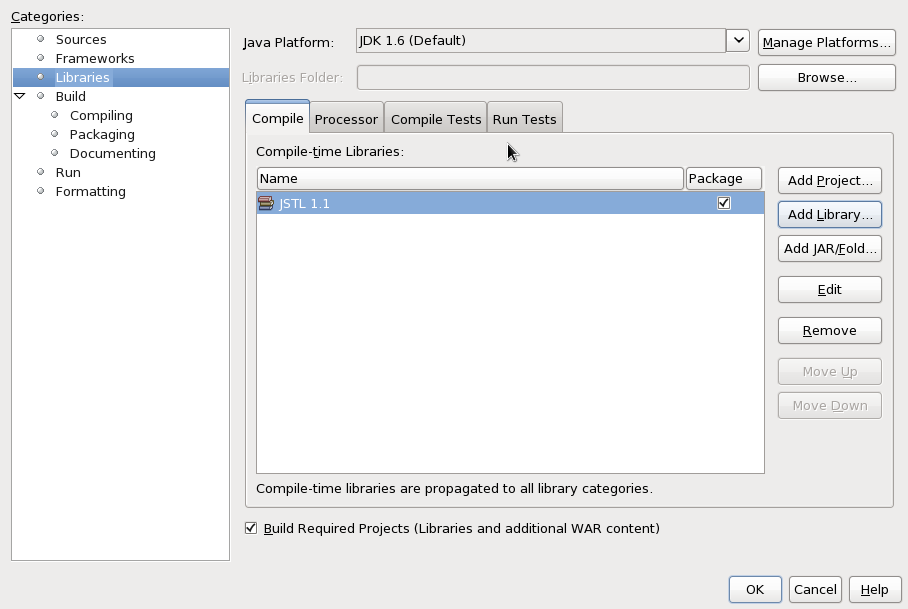
Task: Select JDK 1.6 (Default) combo box
Action: (541, 41)
